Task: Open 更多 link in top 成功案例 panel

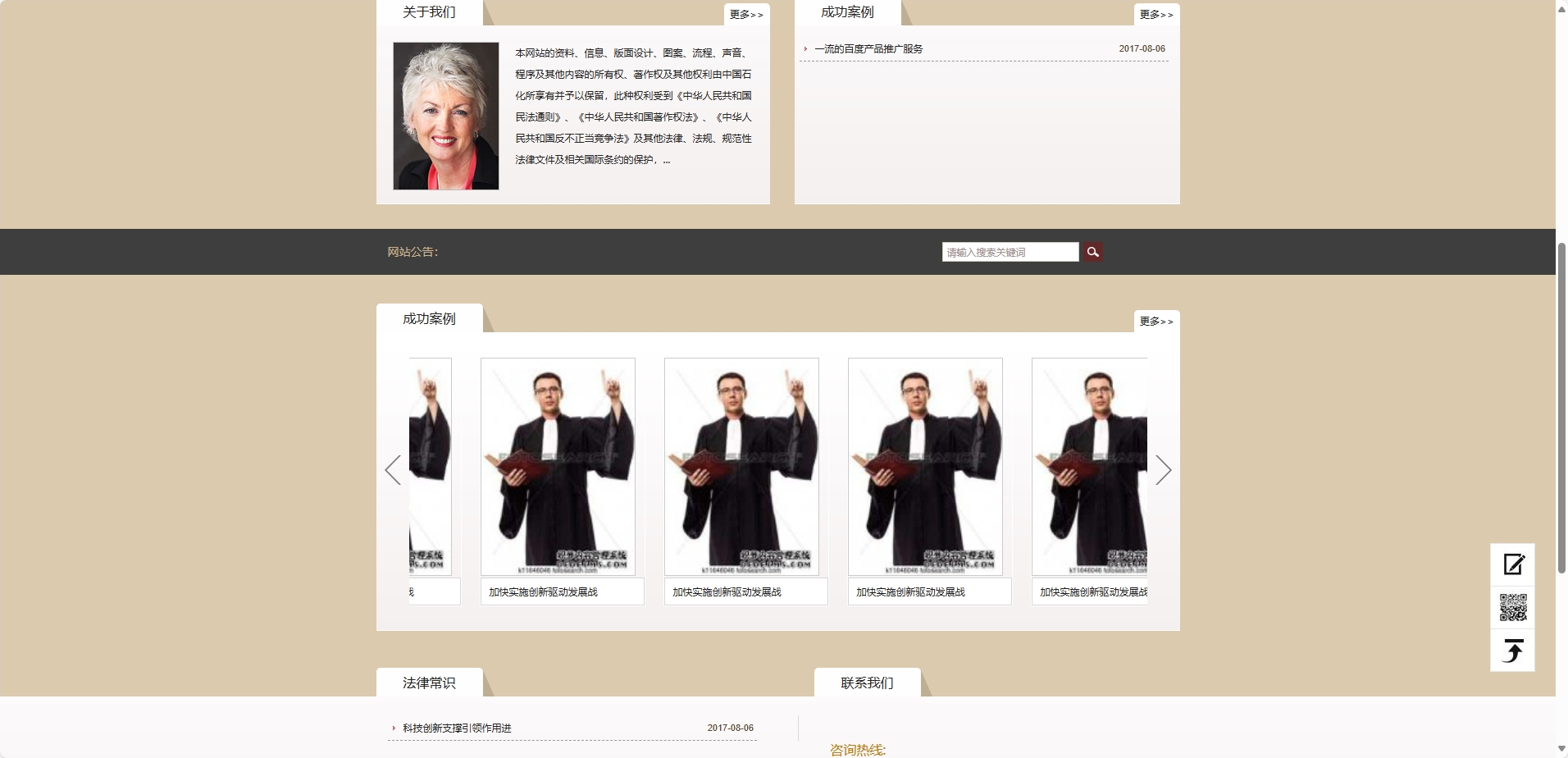Action: (x=1156, y=15)
